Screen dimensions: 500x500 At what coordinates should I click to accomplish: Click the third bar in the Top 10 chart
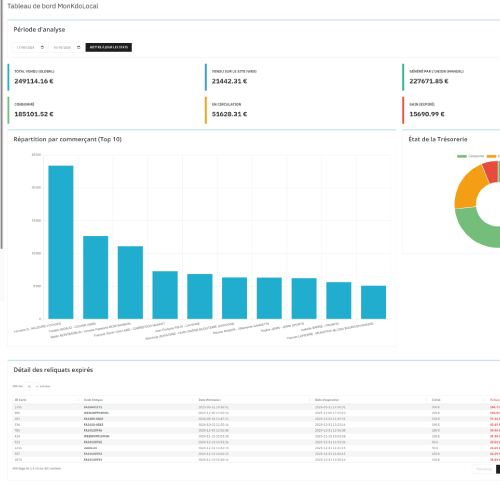[130, 283]
